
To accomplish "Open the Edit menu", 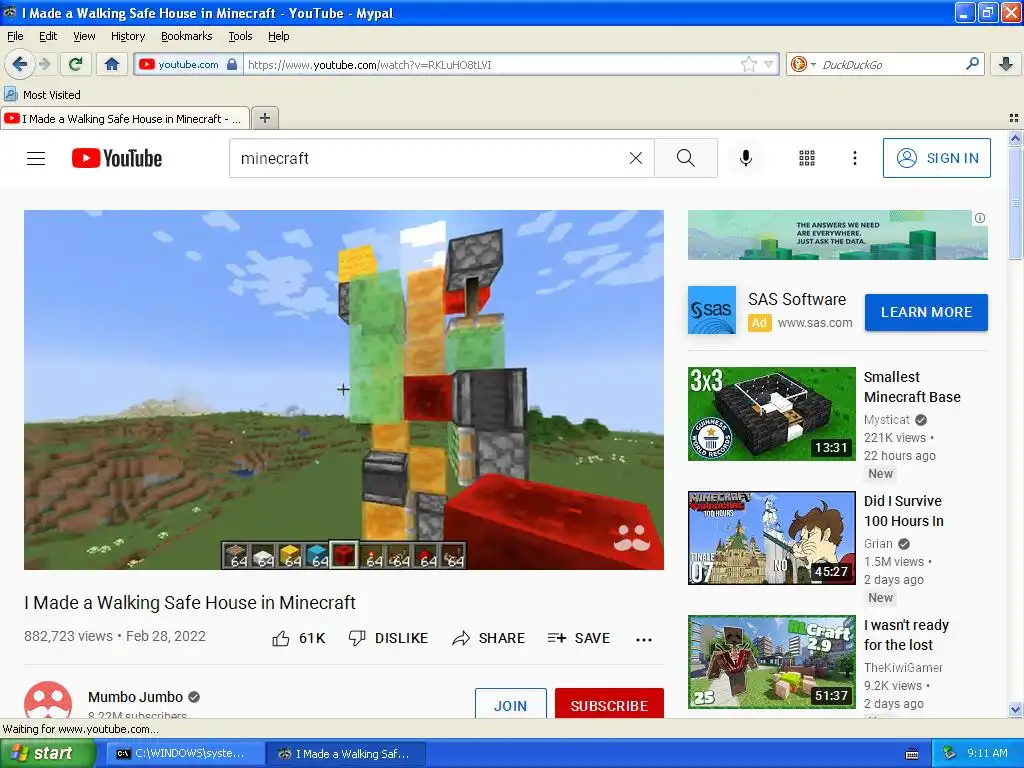I will (48, 36).
